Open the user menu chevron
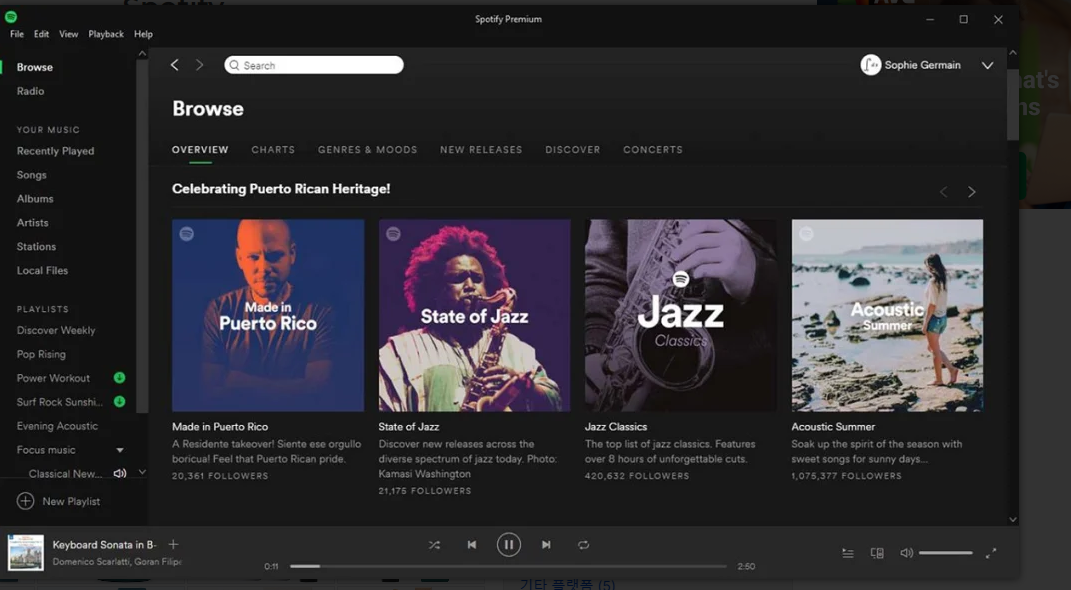 tap(987, 66)
